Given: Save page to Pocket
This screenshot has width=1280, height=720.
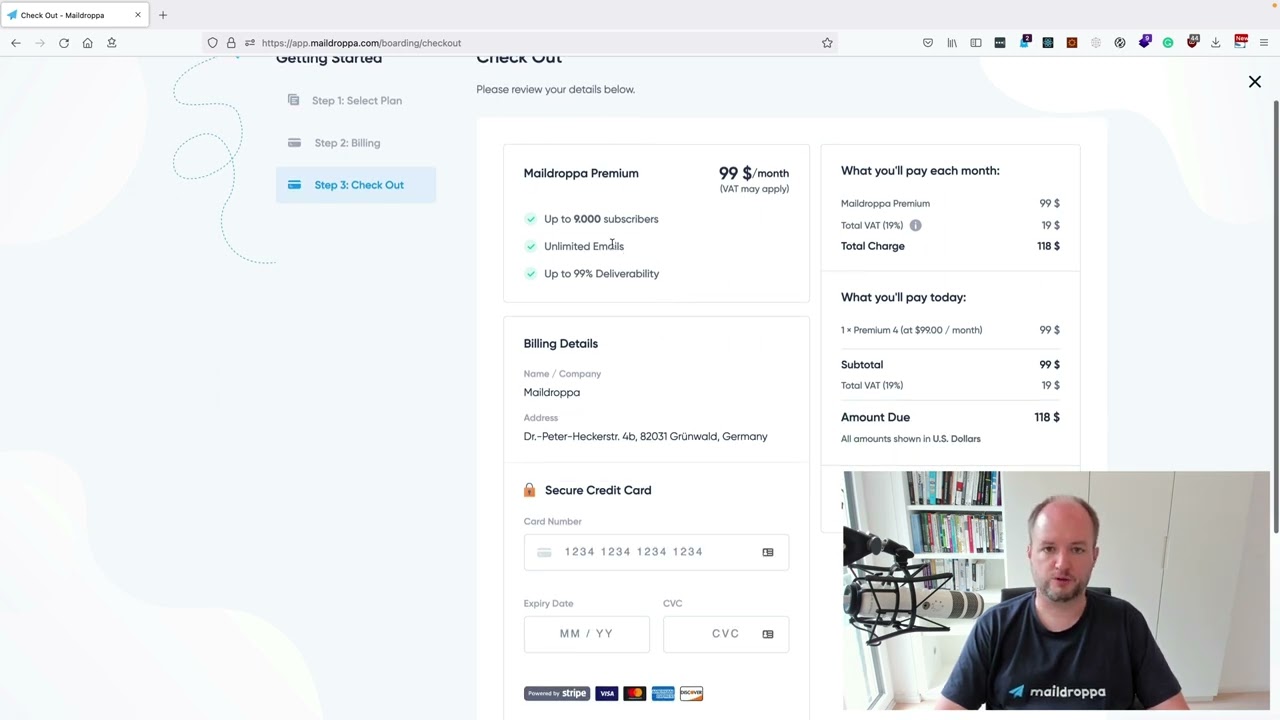Looking at the screenshot, I should [928, 43].
